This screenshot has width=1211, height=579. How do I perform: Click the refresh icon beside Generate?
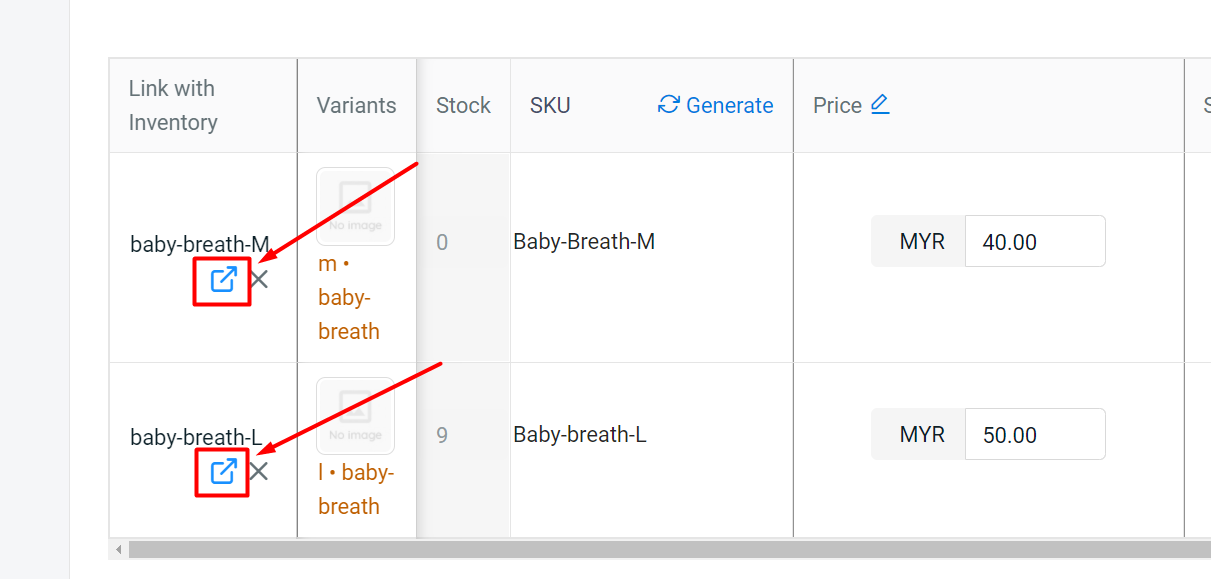(x=668, y=105)
